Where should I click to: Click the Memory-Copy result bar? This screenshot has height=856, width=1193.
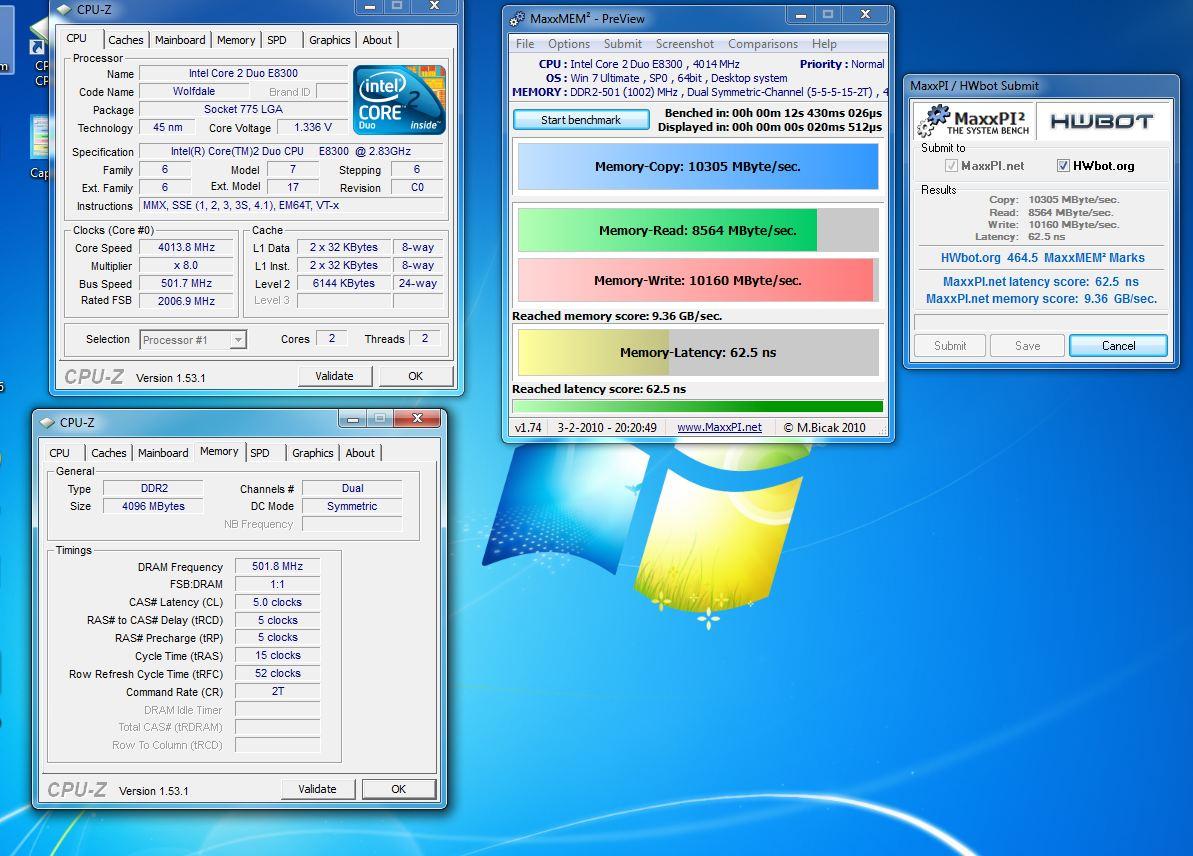coord(698,167)
